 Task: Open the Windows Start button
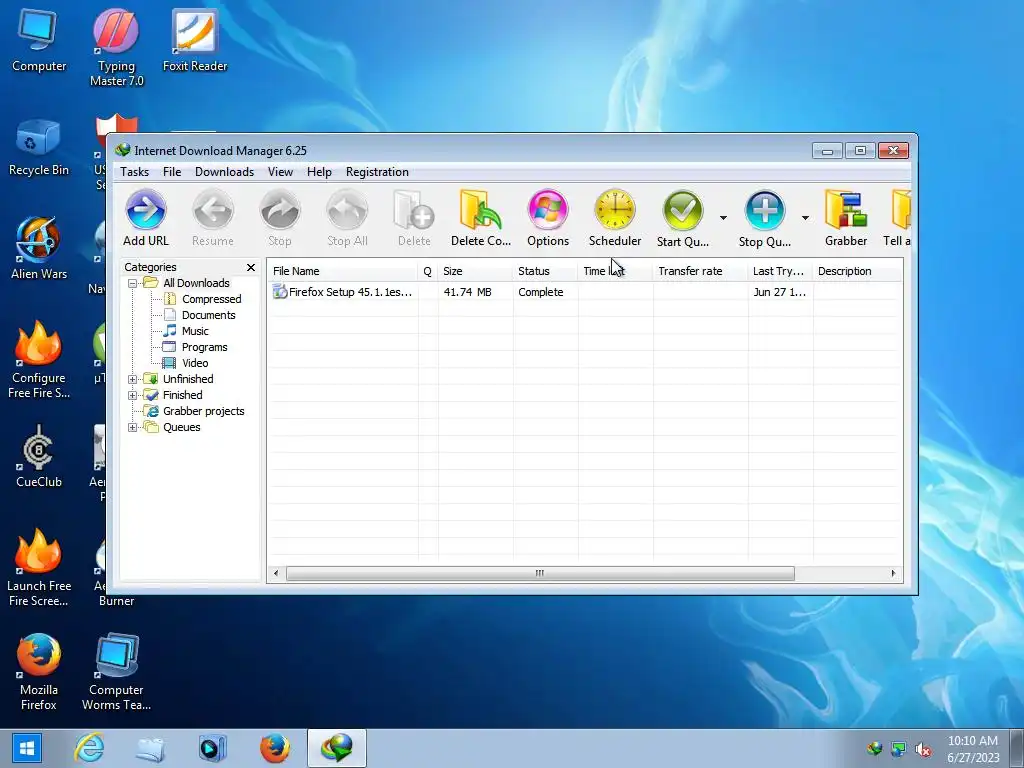pyautogui.click(x=25, y=748)
